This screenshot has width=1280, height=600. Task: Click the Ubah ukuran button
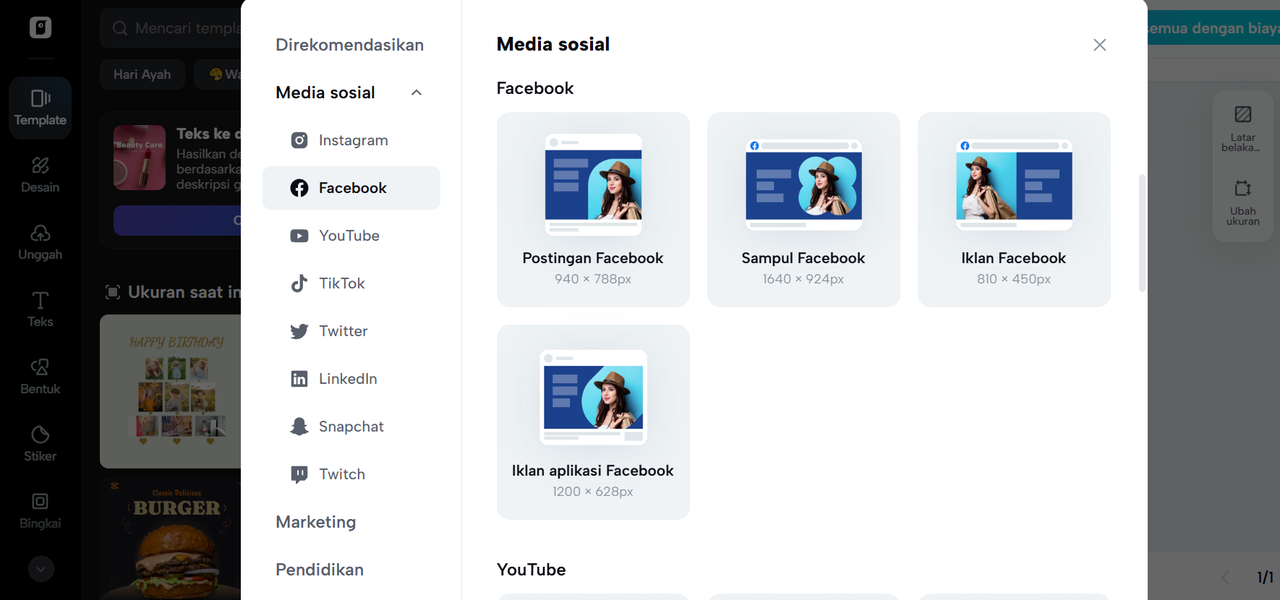1242,205
